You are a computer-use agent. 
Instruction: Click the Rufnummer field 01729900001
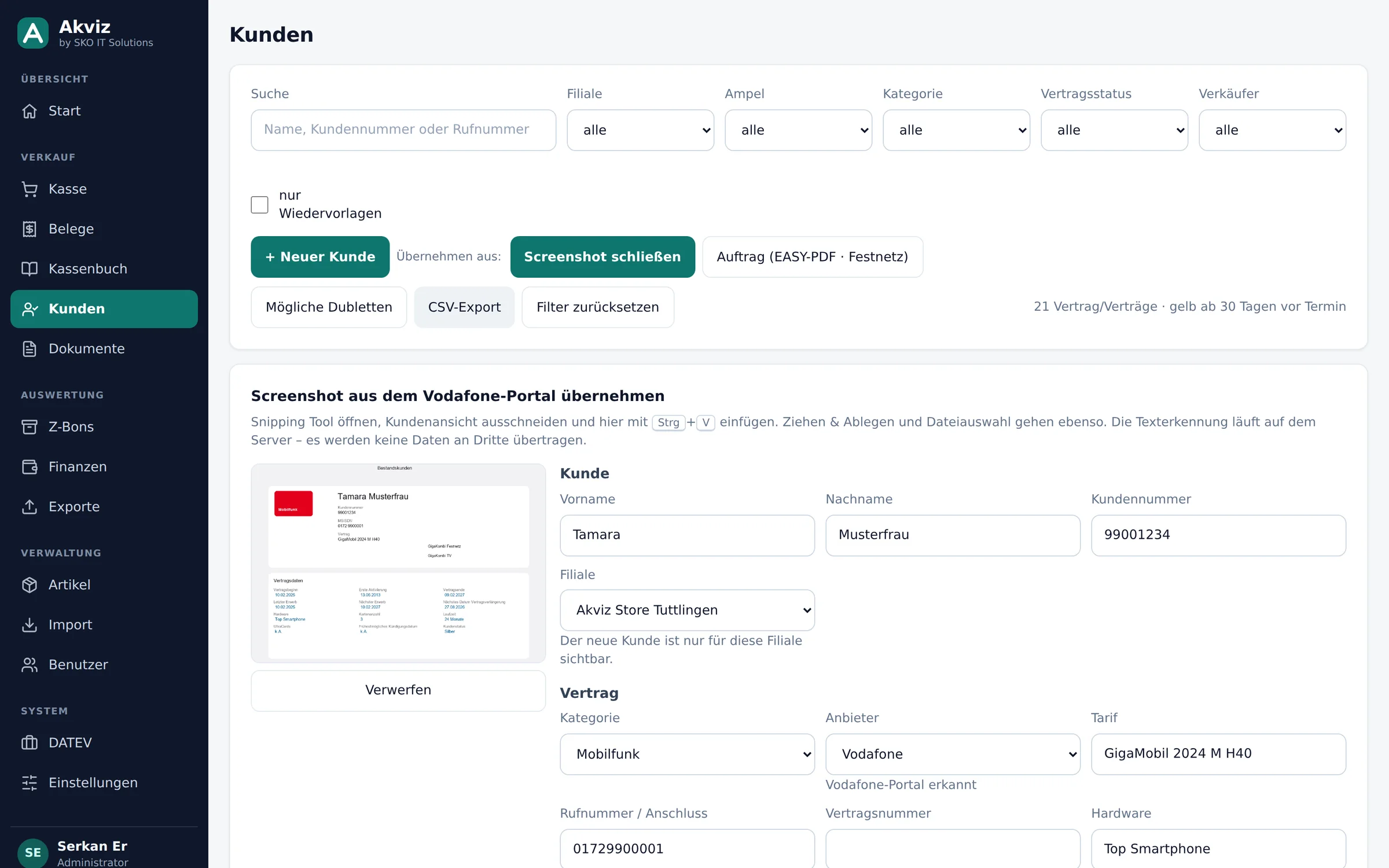pos(687,849)
